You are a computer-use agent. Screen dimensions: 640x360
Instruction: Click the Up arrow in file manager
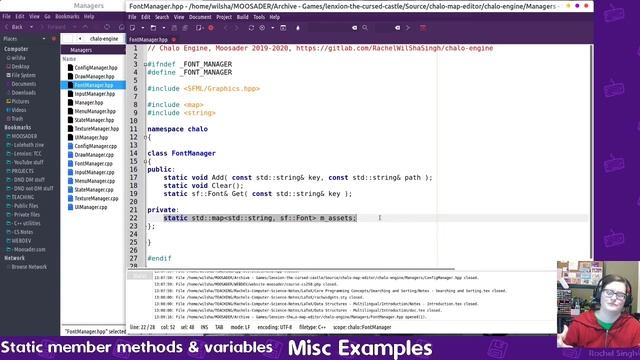pyautogui.click(x=85, y=27)
